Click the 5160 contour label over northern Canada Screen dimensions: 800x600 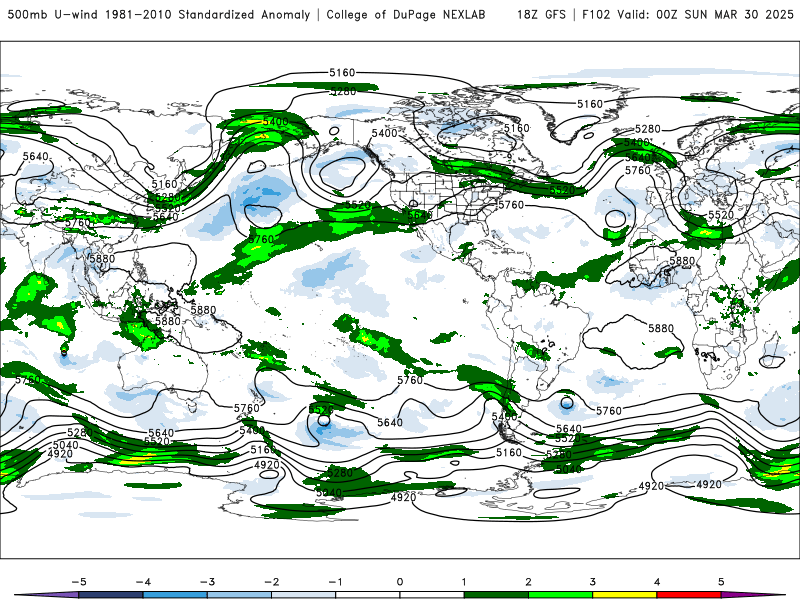pyautogui.click(x=517, y=128)
